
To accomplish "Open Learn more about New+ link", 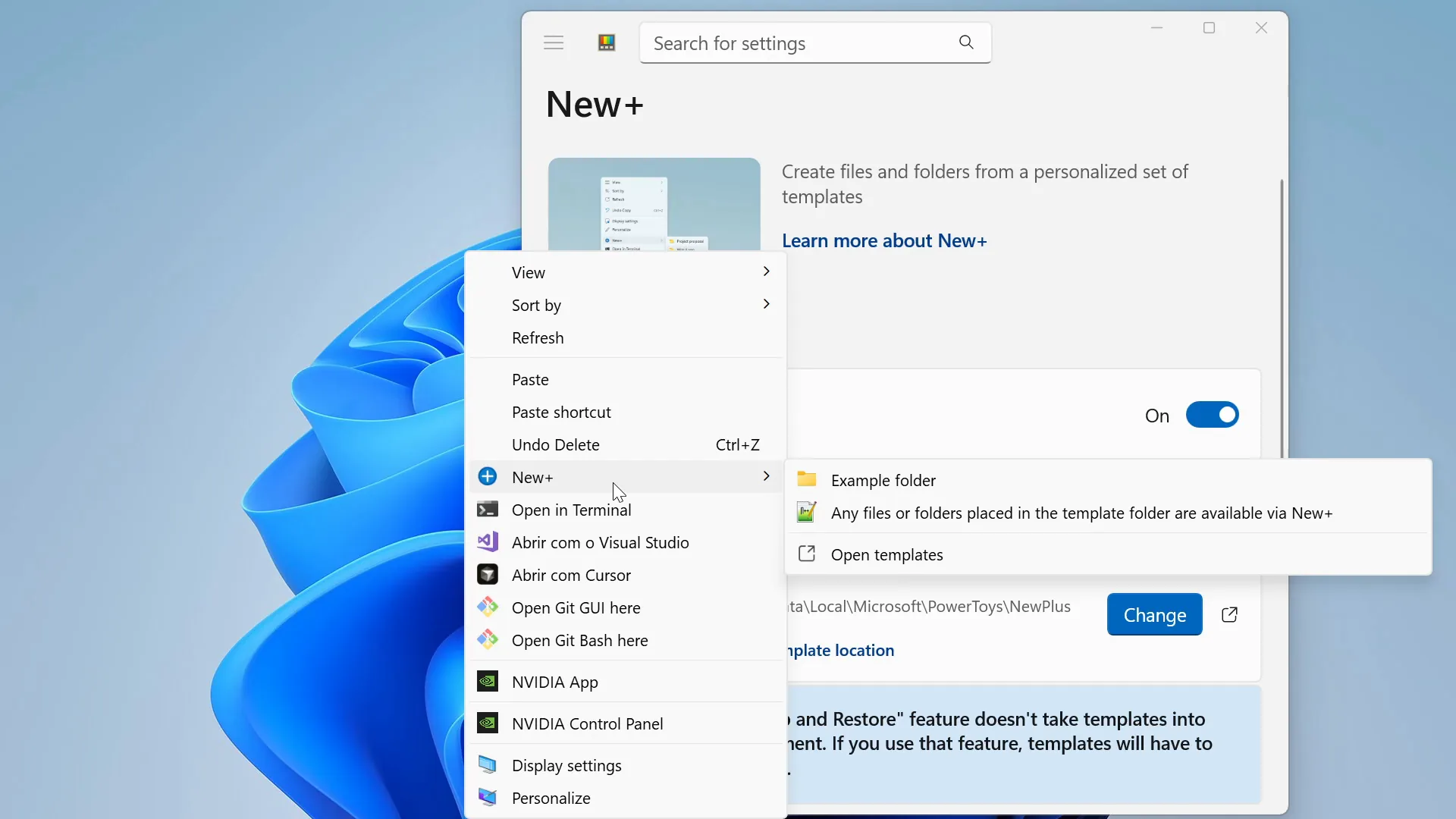I will (884, 240).
